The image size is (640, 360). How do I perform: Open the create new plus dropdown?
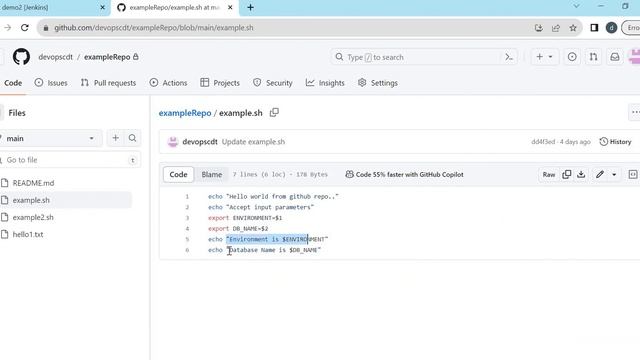pyautogui.click(x=544, y=57)
